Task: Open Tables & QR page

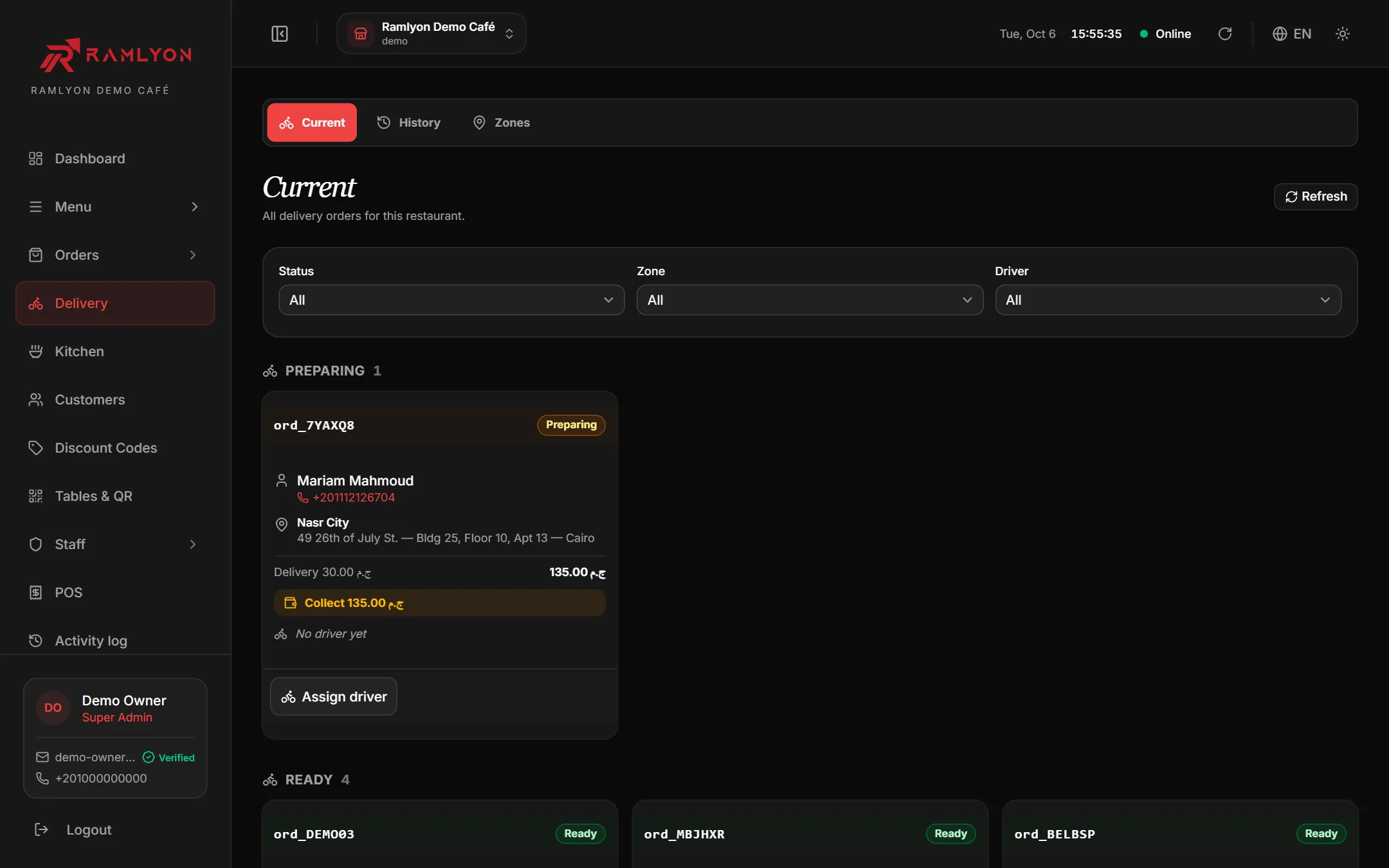Action: click(x=115, y=496)
